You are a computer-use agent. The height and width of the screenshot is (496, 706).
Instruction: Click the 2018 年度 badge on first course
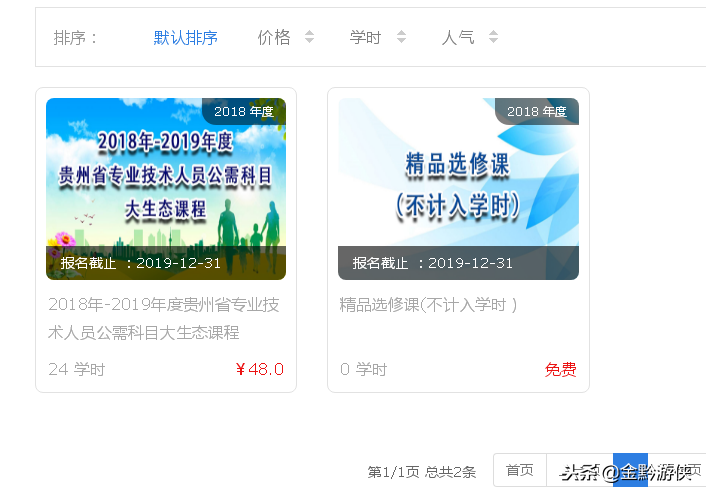tap(244, 111)
